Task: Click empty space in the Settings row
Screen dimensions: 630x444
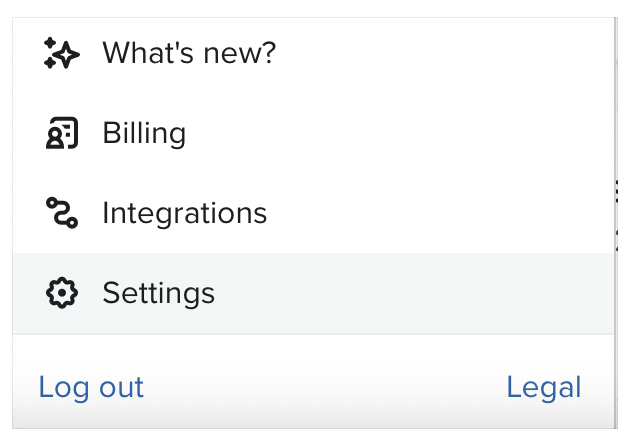Action: (x=420, y=293)
